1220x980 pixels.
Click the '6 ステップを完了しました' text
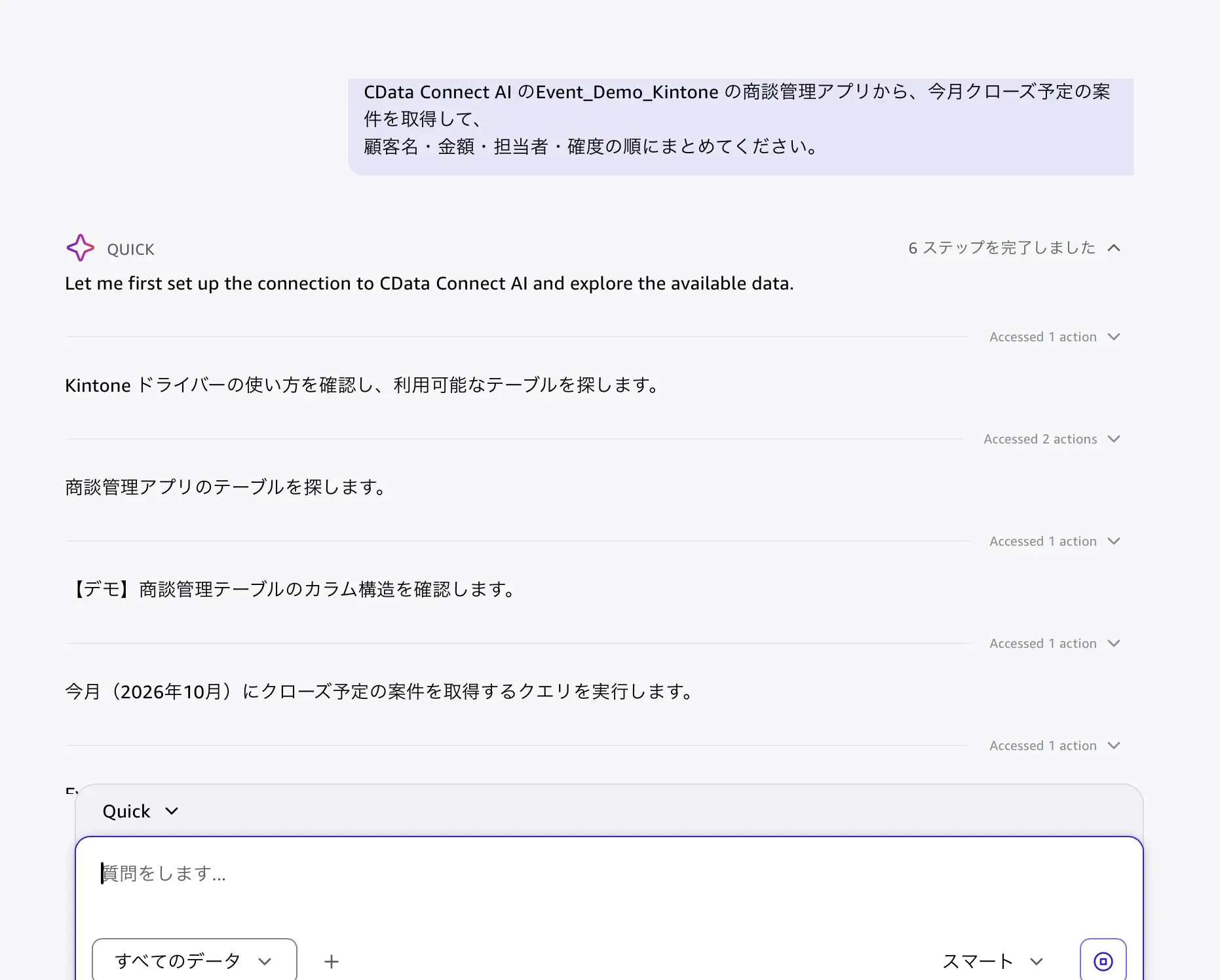(1002, 248)
